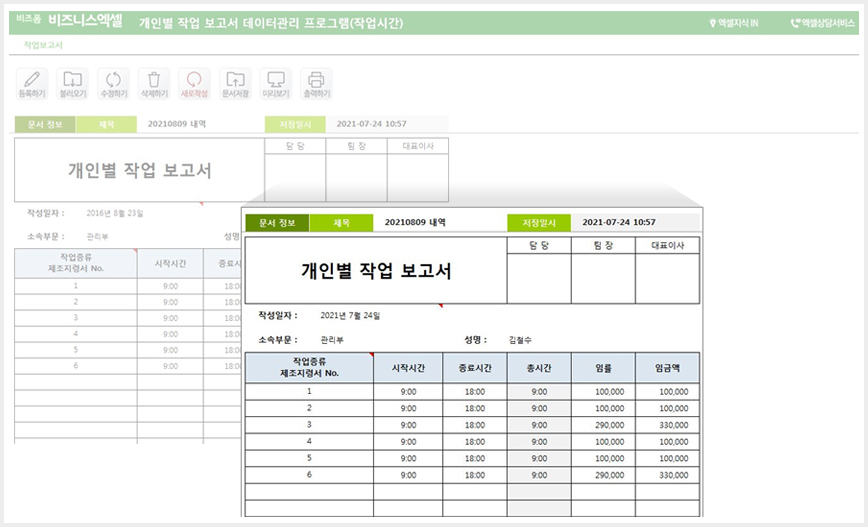Click 20210809 내역 title field in enlarged preview
This screenshot has width=868, height=527.
click(x=415, y=222)
